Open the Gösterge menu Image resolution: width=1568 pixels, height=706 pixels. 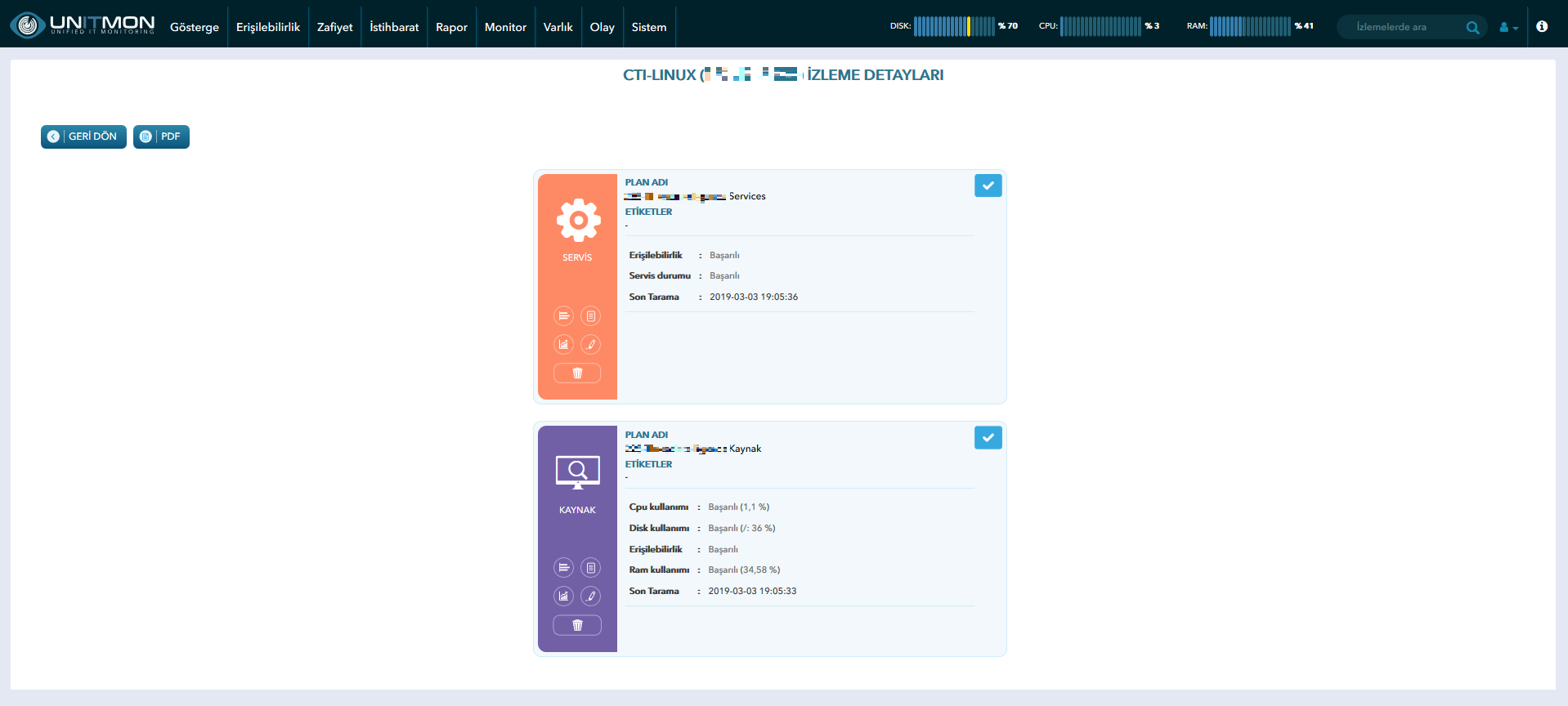(x=195, y=27)
